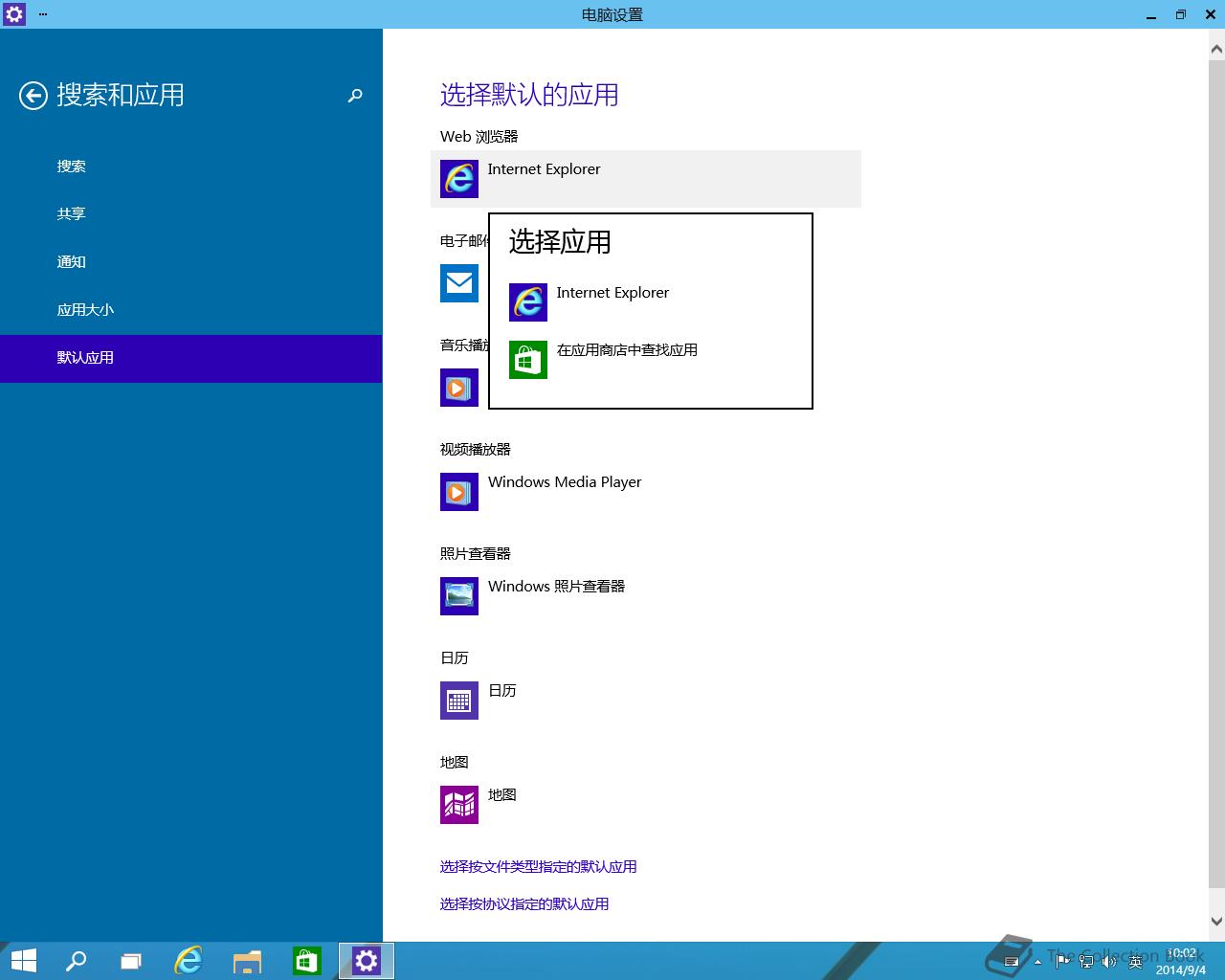Open the Action Center flag icon
1225x980 pixels.
pyautogui.click(x=1062, y=962)
